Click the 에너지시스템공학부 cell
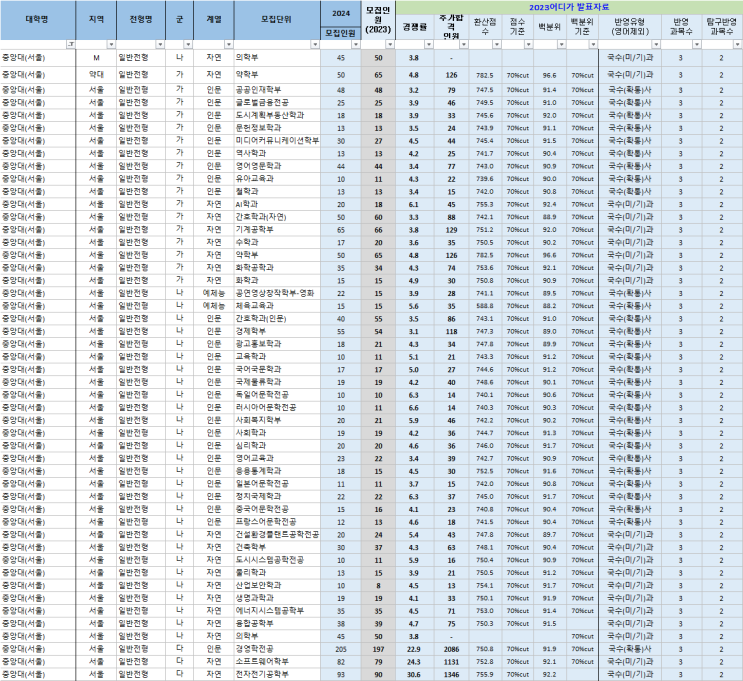The width and height of the screenshot is (743, 681). pyautogui.click(x=277, y=611)
